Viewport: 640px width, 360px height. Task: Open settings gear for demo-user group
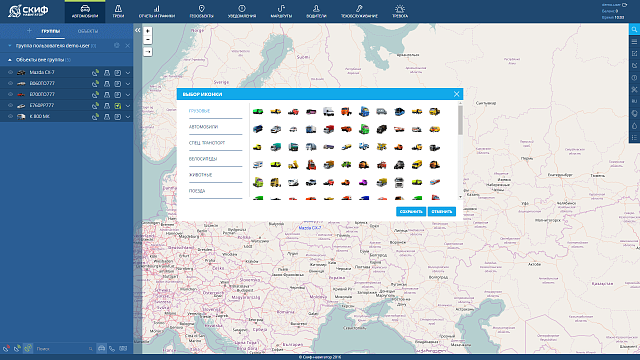tap(117, 46)
